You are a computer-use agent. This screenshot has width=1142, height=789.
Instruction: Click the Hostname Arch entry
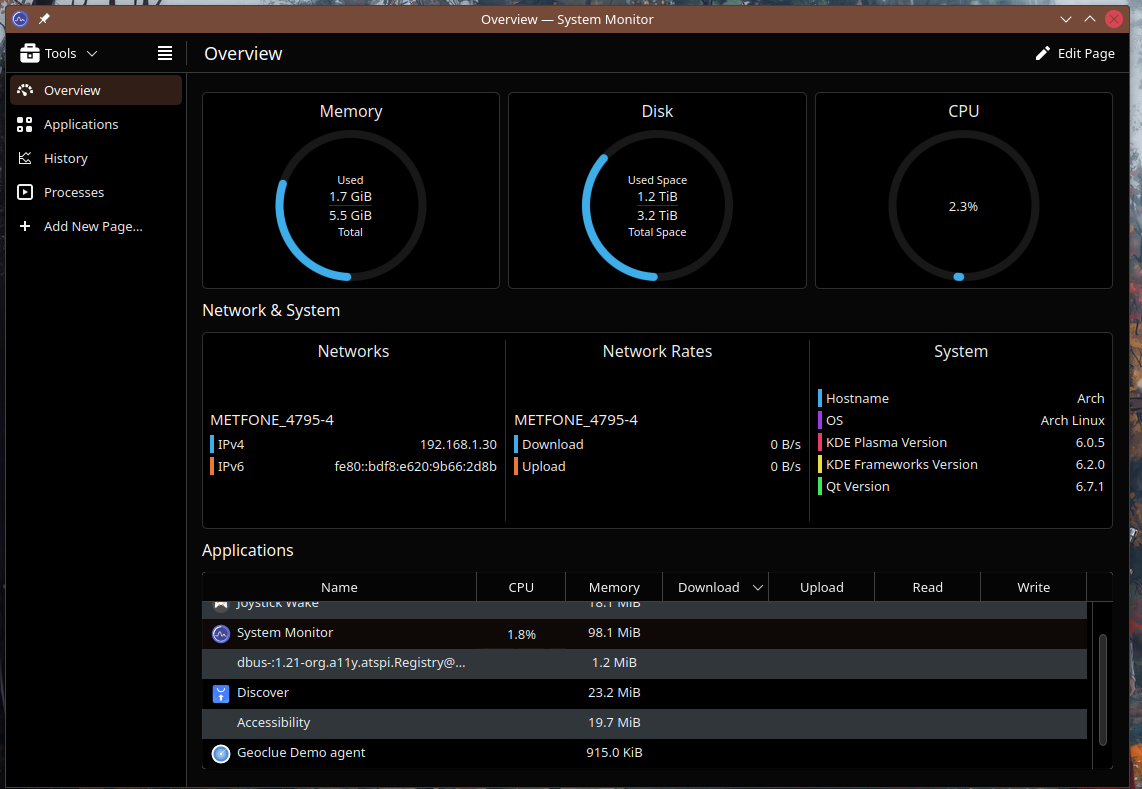point(961,399)
